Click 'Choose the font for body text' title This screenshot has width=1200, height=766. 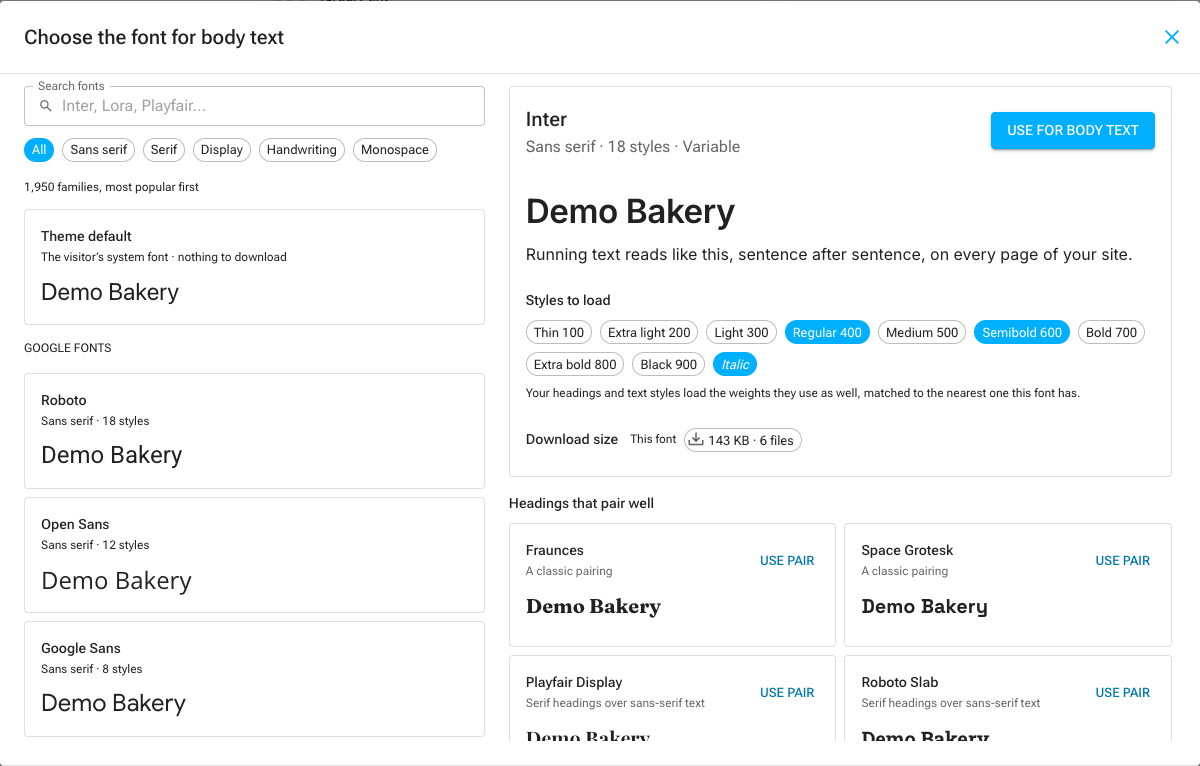[154, 37]
